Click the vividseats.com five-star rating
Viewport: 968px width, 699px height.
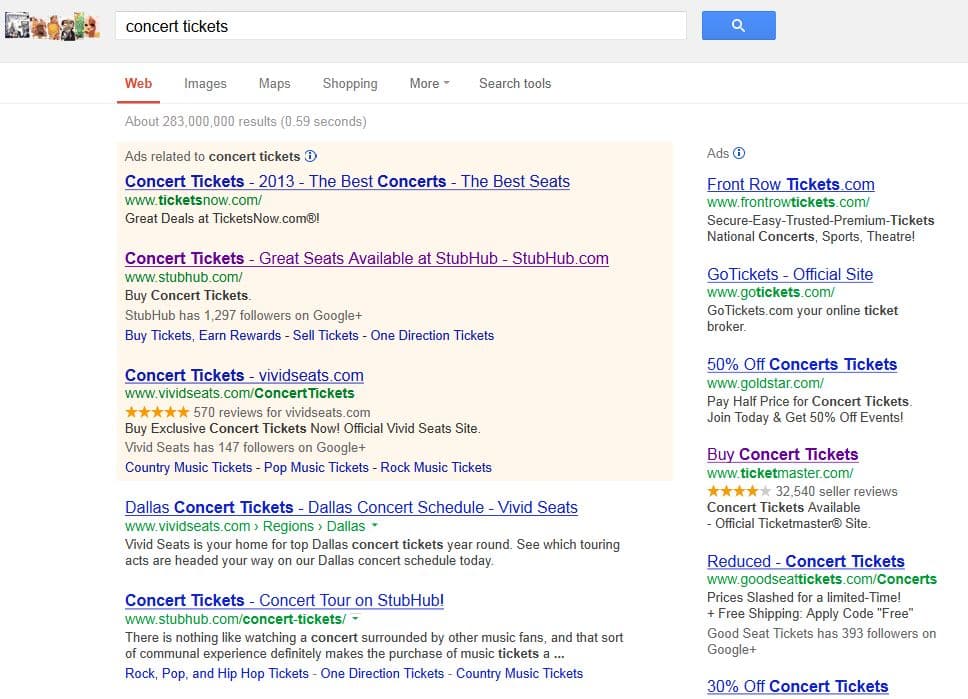point(157,412)
